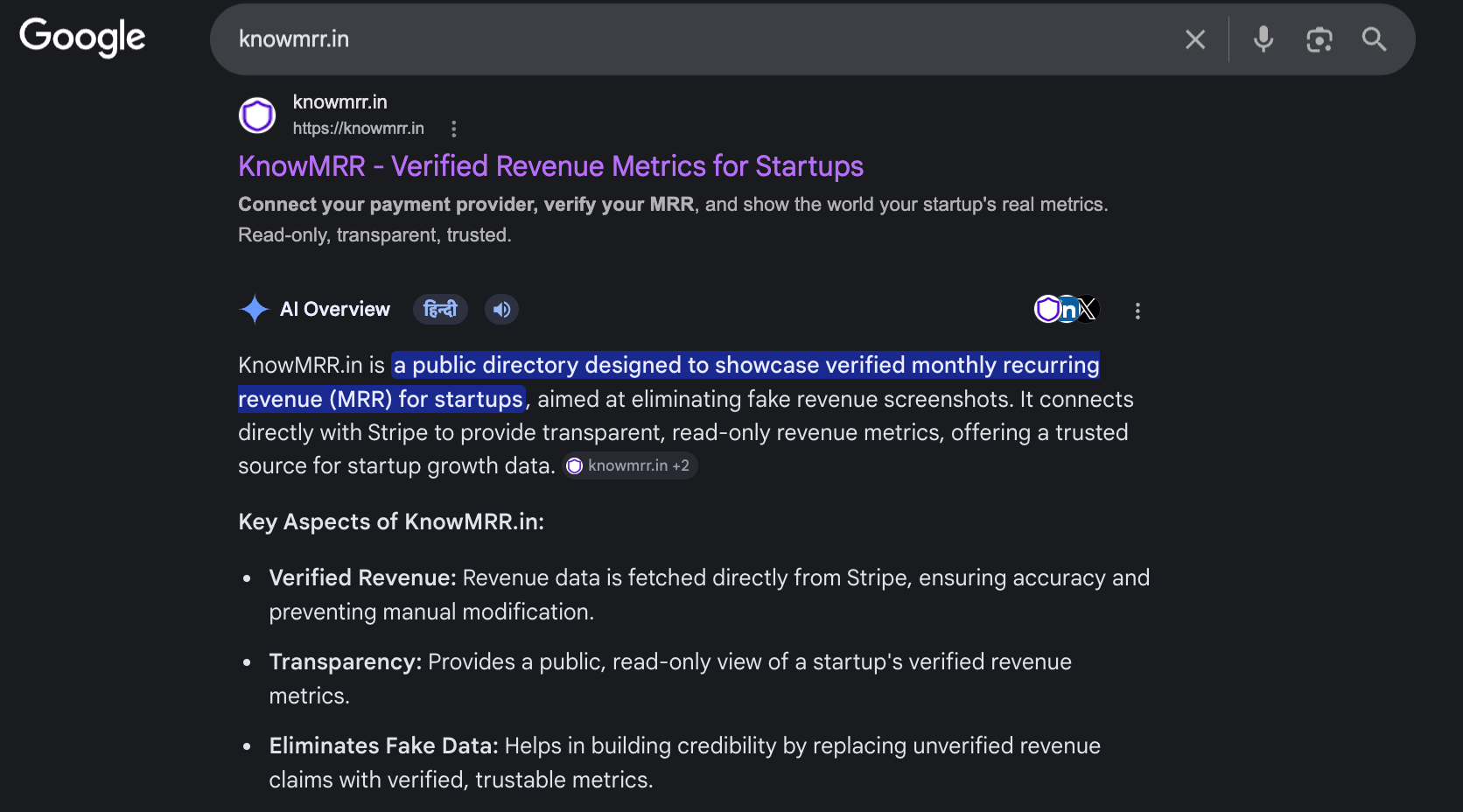Submit search with the magnifier icon
The height and width of the screenshot is (812, 1463).
(1374, 39)
